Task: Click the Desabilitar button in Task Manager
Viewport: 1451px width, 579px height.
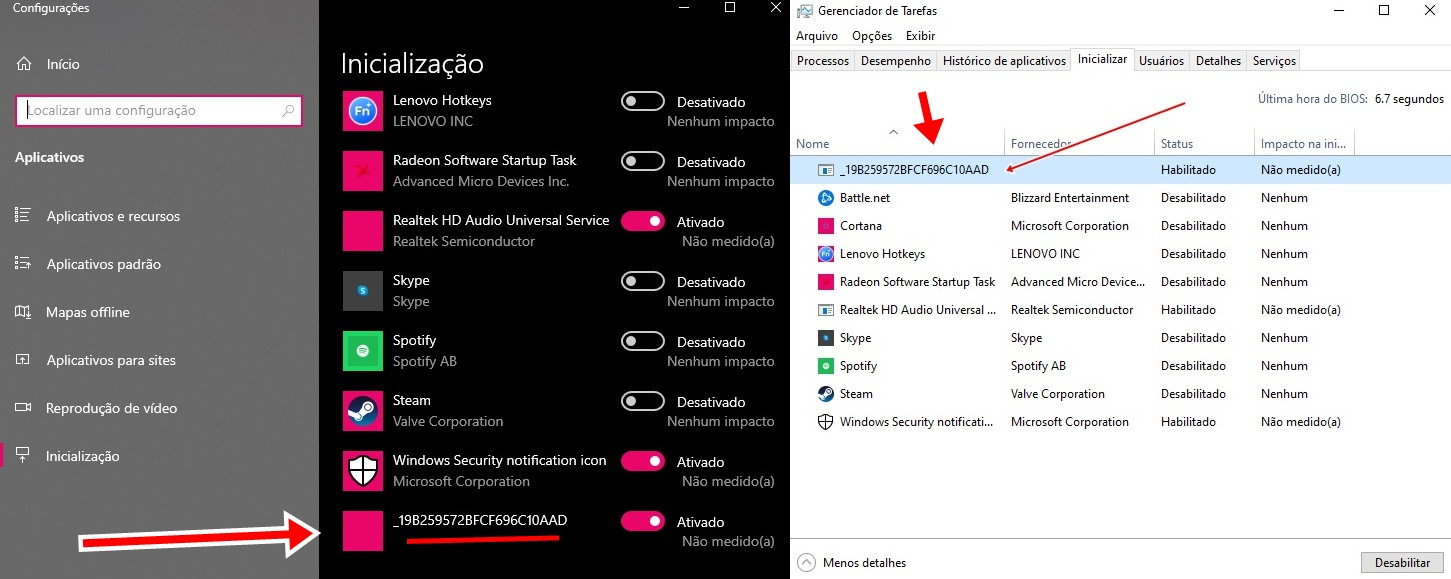Action: point(1402,562)
